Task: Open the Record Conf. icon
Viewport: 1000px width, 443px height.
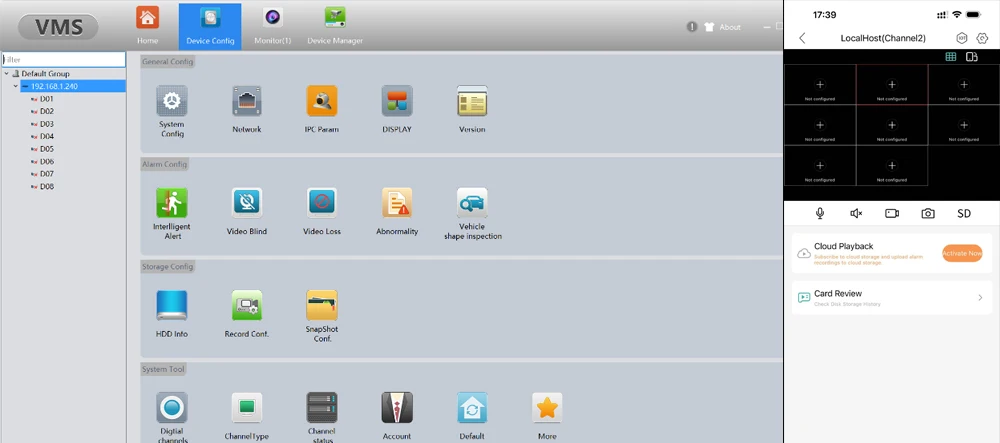Action: click(x=247, y=305)
